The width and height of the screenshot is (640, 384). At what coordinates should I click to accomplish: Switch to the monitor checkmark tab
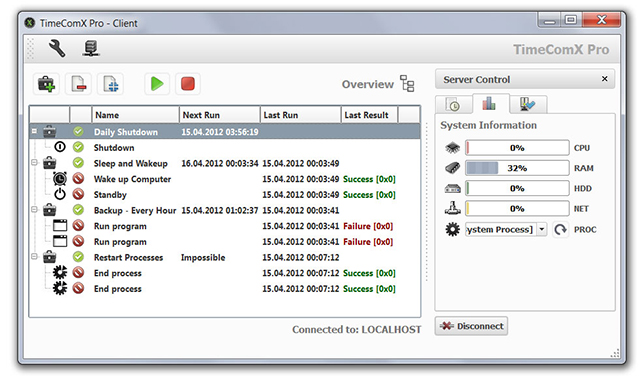[527, 105]
